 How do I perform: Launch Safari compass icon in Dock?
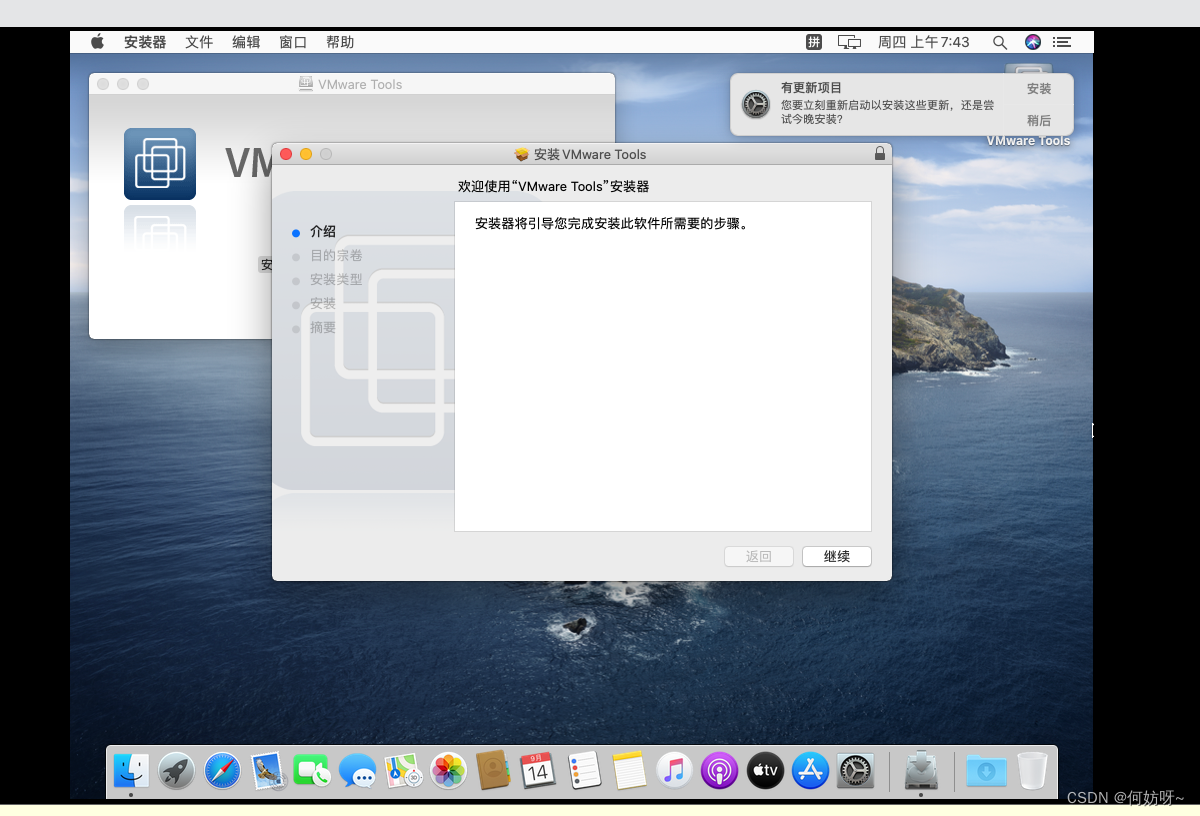222,771
